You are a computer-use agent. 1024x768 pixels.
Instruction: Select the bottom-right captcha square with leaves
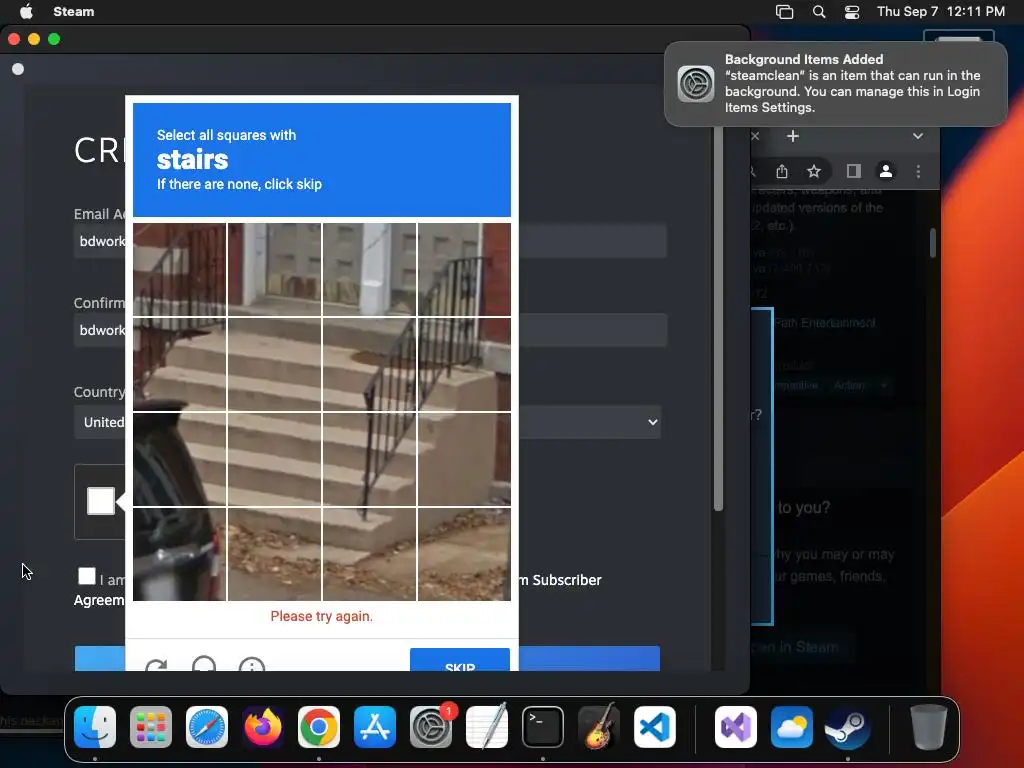click(464, 554)
